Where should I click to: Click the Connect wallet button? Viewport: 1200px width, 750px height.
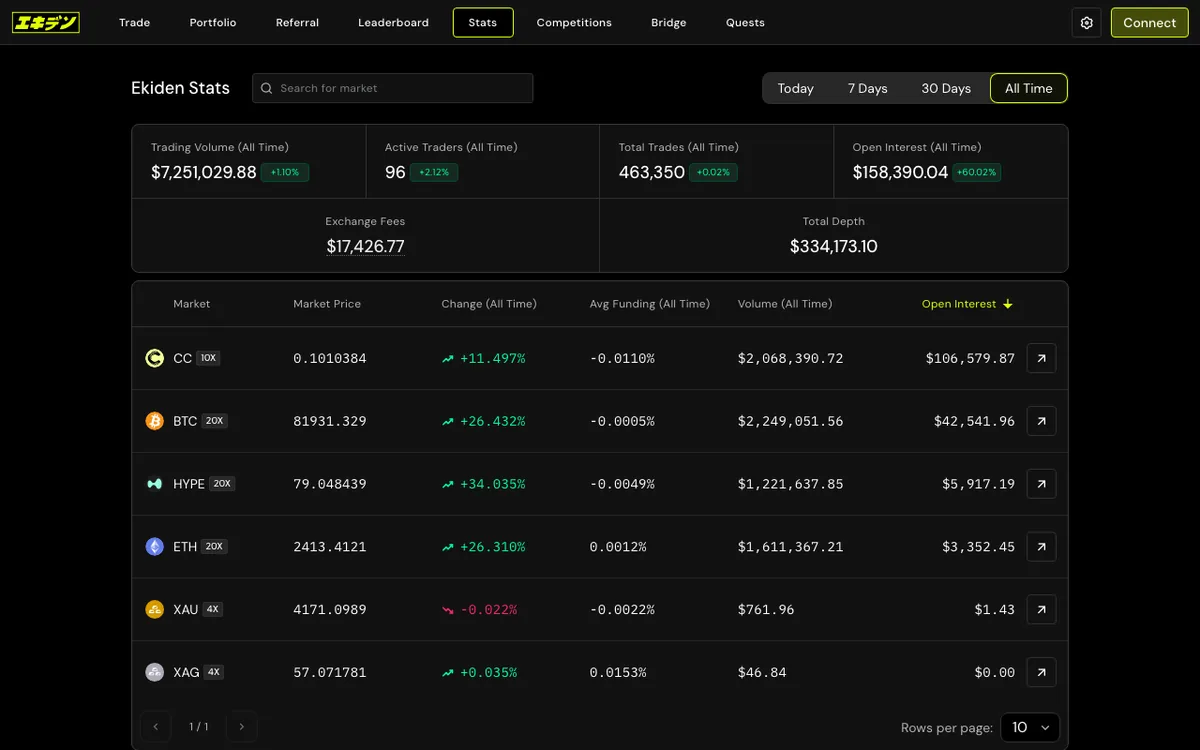[x=1149, y=22]
